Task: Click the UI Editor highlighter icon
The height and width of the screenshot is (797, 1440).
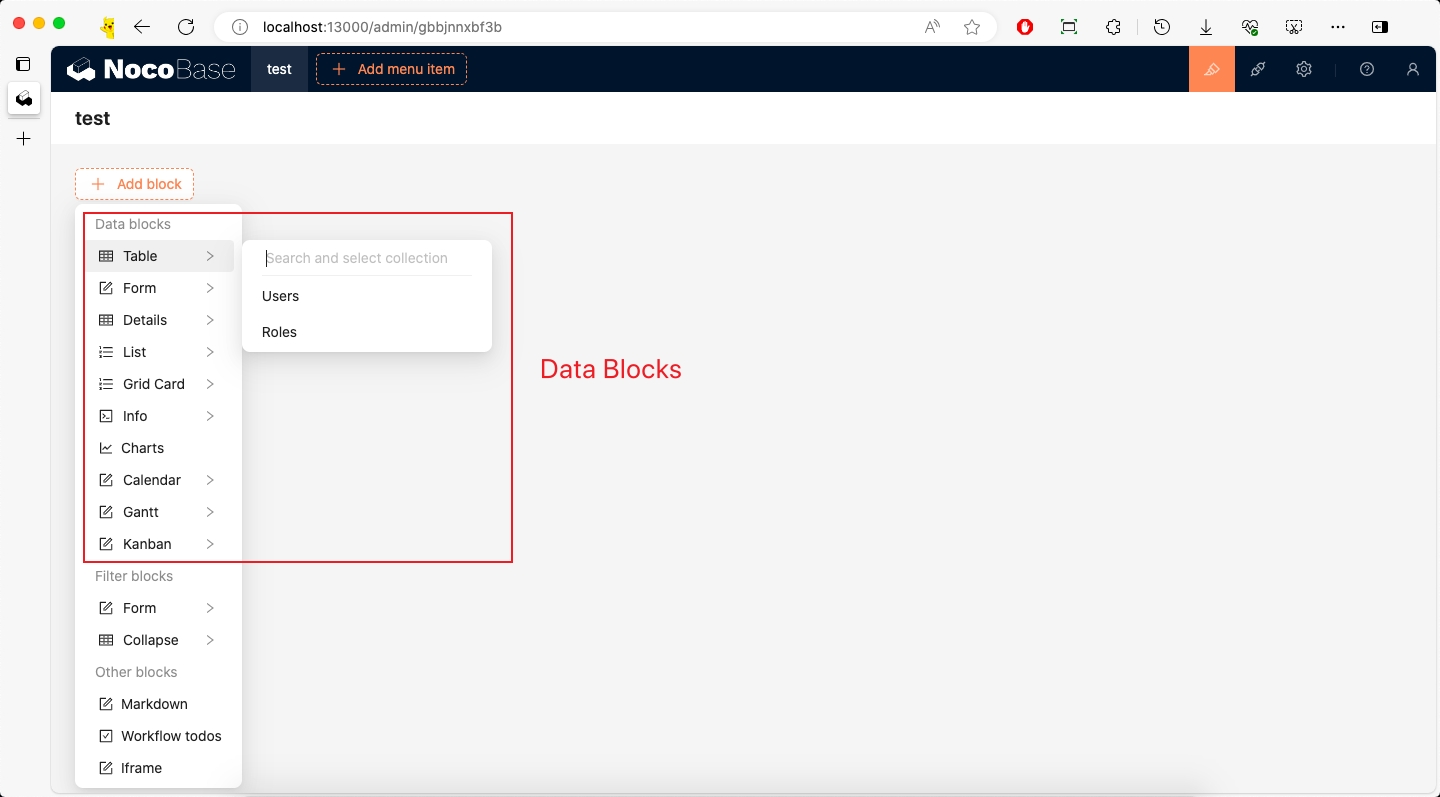Action: coord(1211,69)
